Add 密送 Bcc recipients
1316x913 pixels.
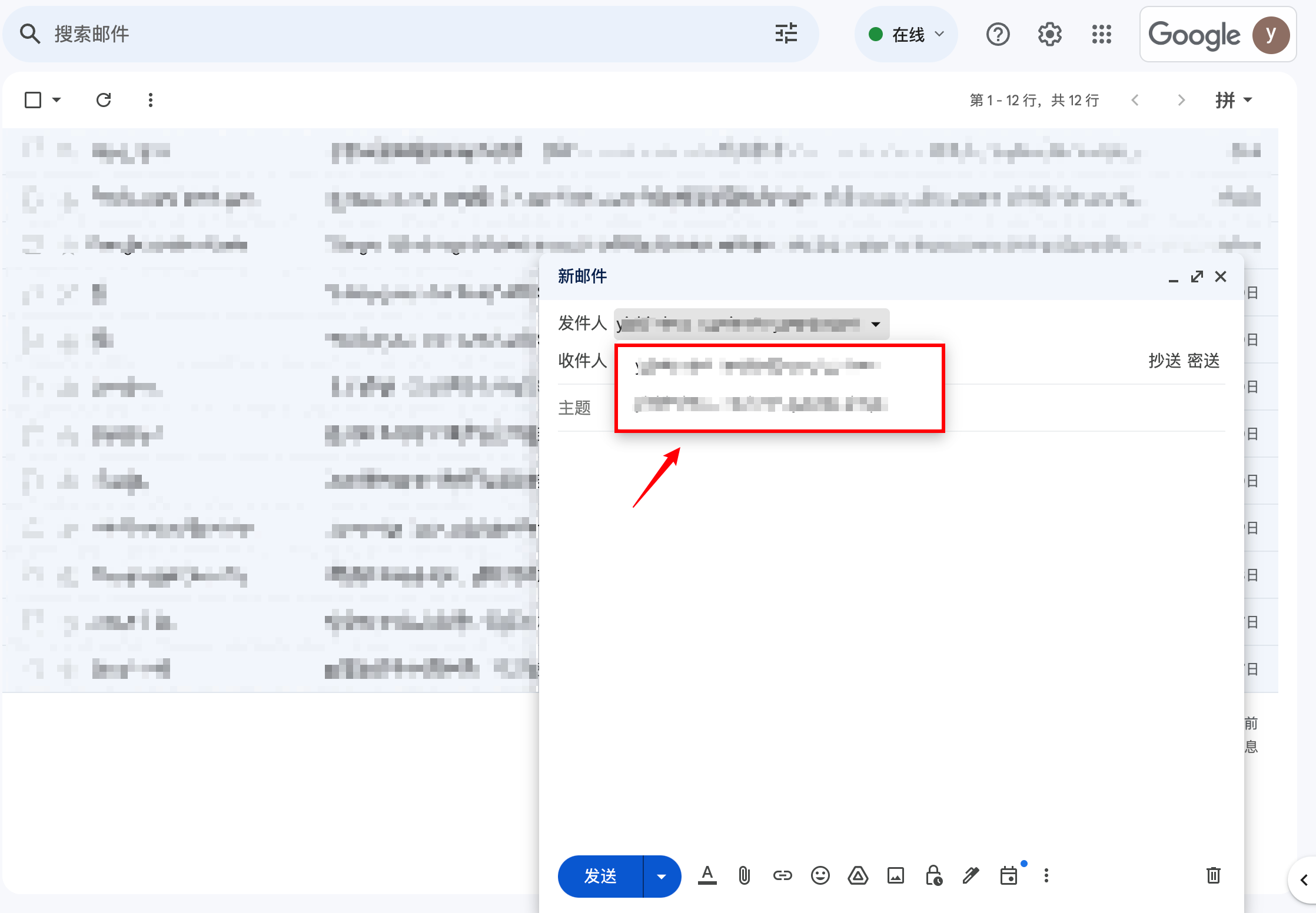click(x=1204, y=361)
